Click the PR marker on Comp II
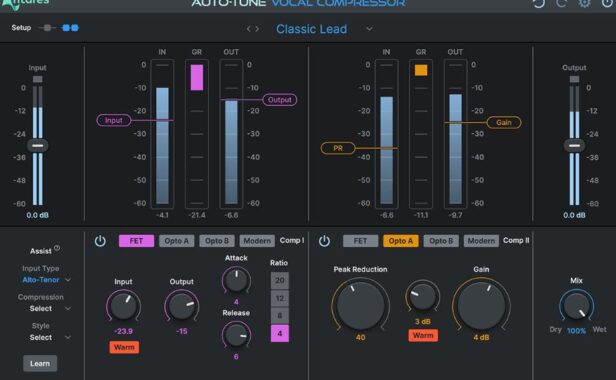 tap(338, 148)
